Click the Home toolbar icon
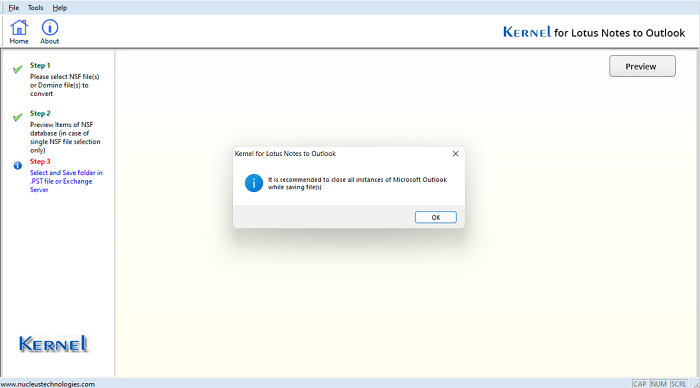 click(x=19, y=32)
